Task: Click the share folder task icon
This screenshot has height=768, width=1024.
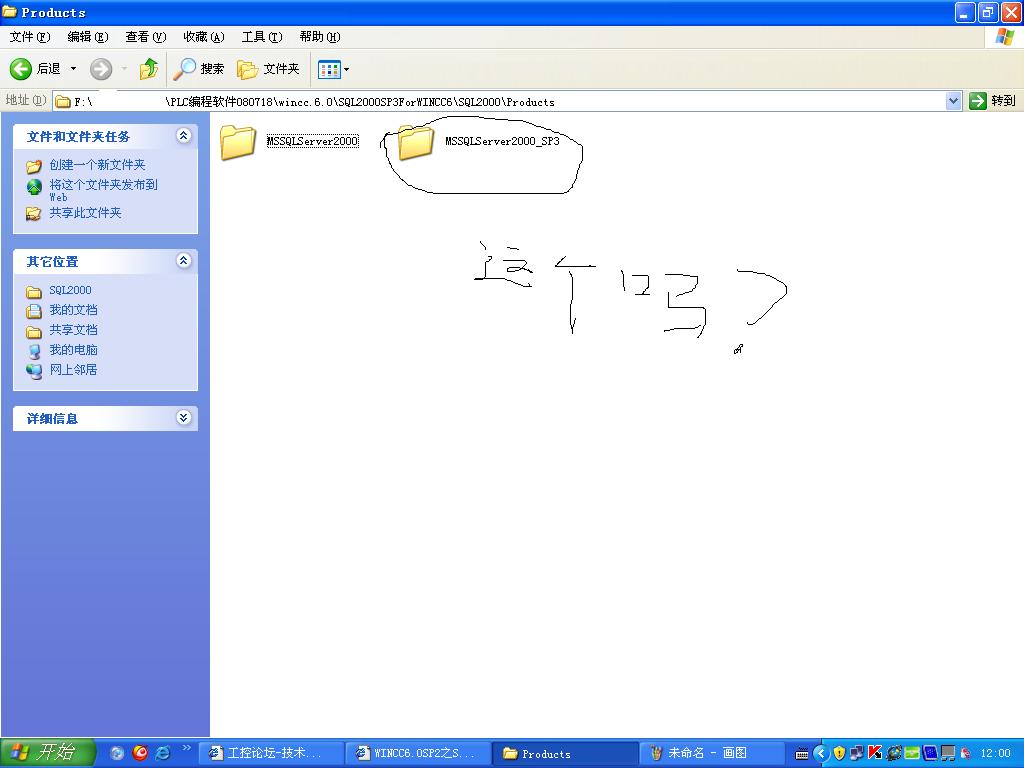Action: click(34, 214)
